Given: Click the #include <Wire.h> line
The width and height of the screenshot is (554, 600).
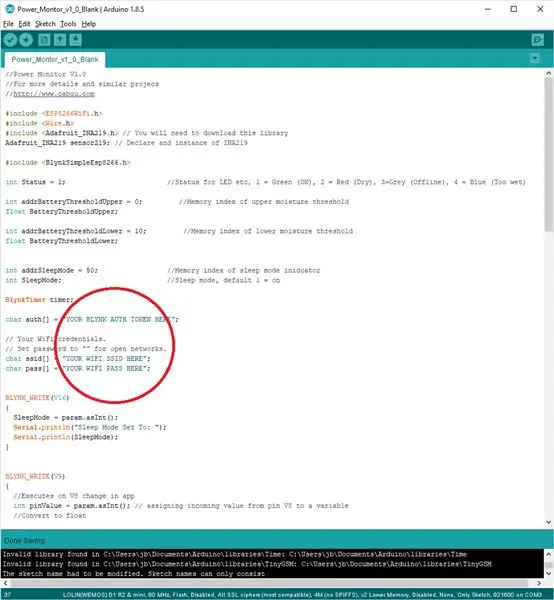Looking at the screenshot, I should click(x=39, y=123).
